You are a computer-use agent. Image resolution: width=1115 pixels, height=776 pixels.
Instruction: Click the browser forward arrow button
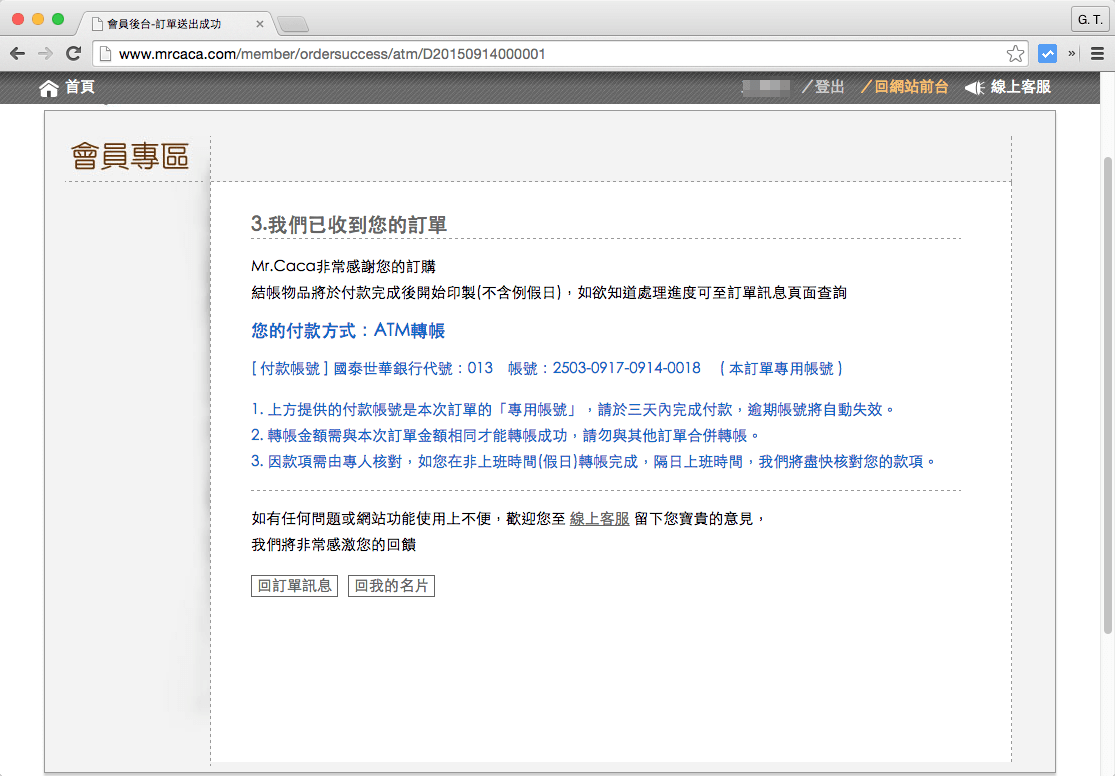tap(45, 54)
